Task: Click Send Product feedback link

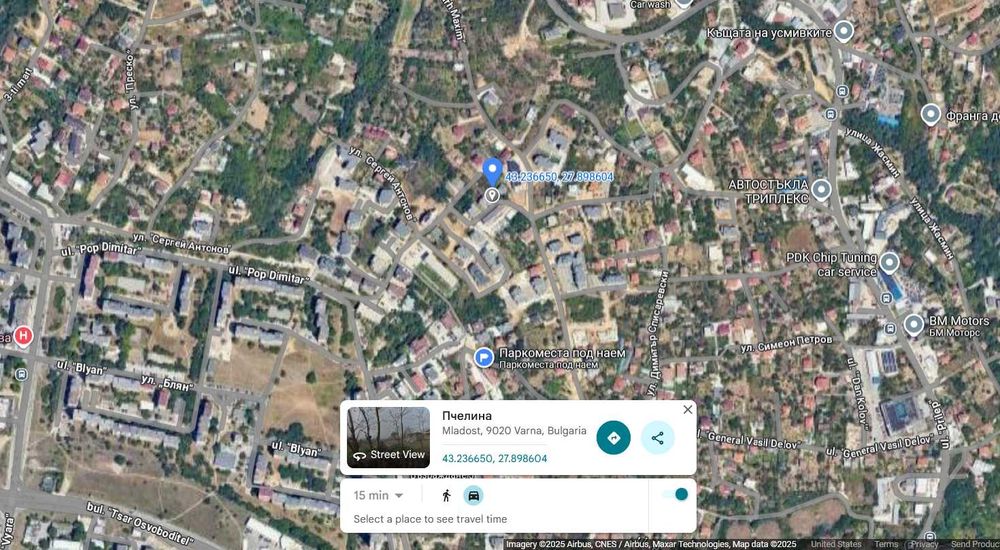Action: coord(975,544)
